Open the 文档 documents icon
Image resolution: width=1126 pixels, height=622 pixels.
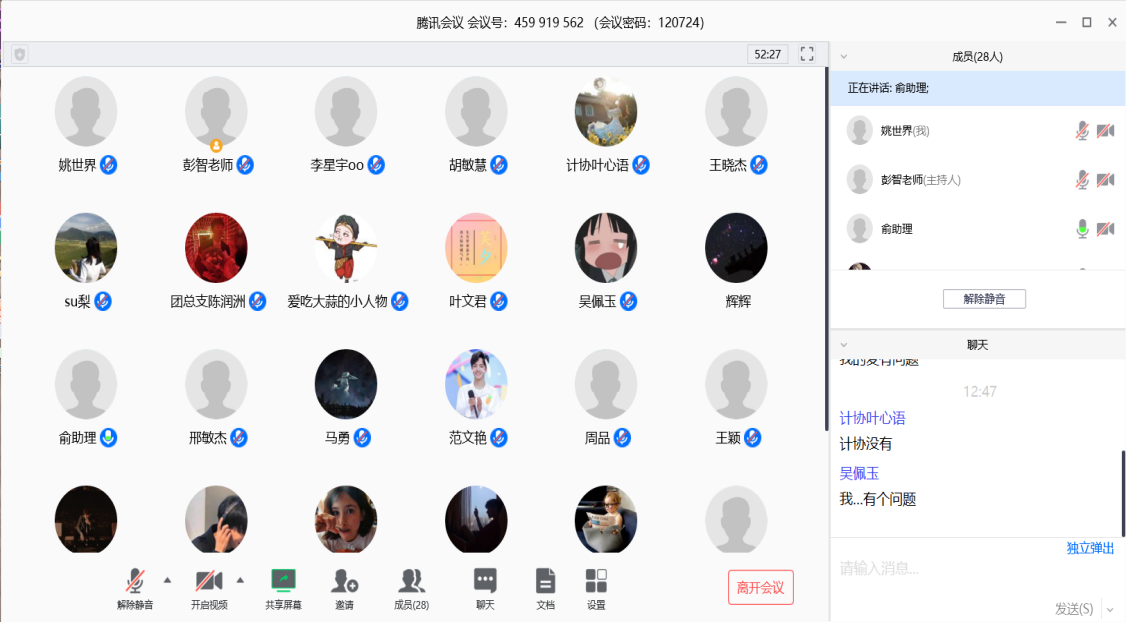545,581
